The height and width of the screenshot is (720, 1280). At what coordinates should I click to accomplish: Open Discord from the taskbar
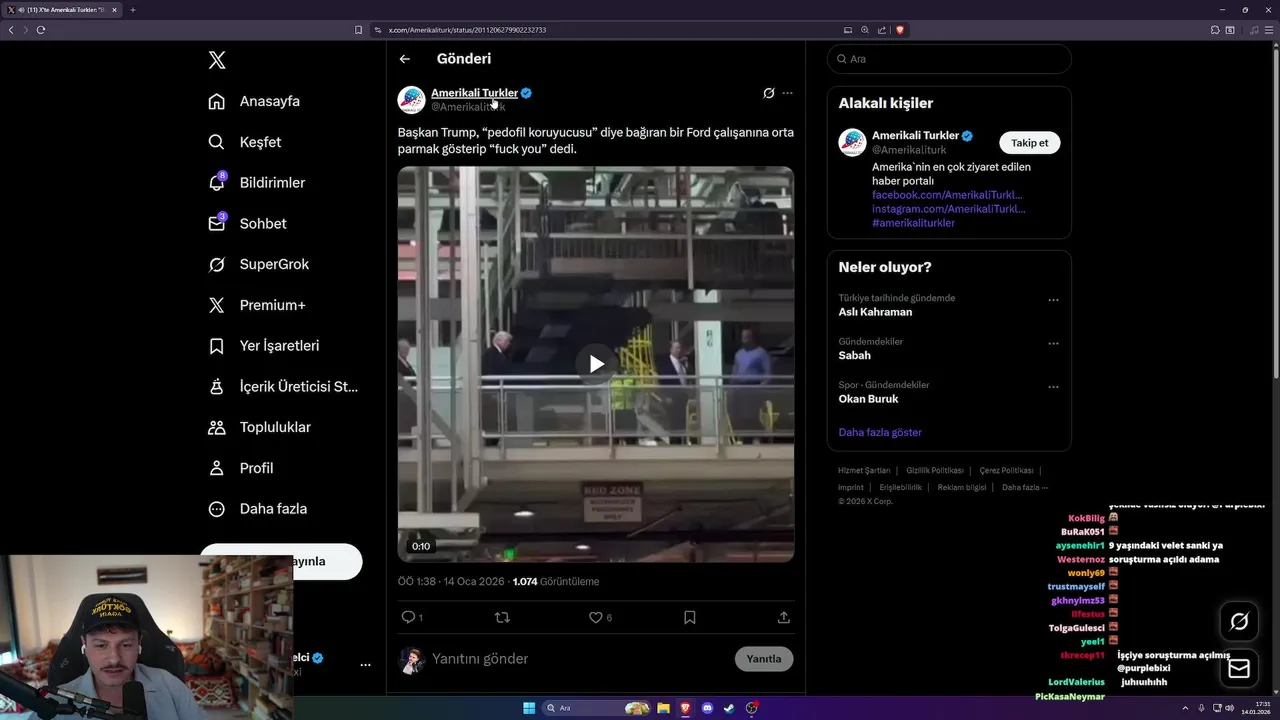(x=707, y=708)
